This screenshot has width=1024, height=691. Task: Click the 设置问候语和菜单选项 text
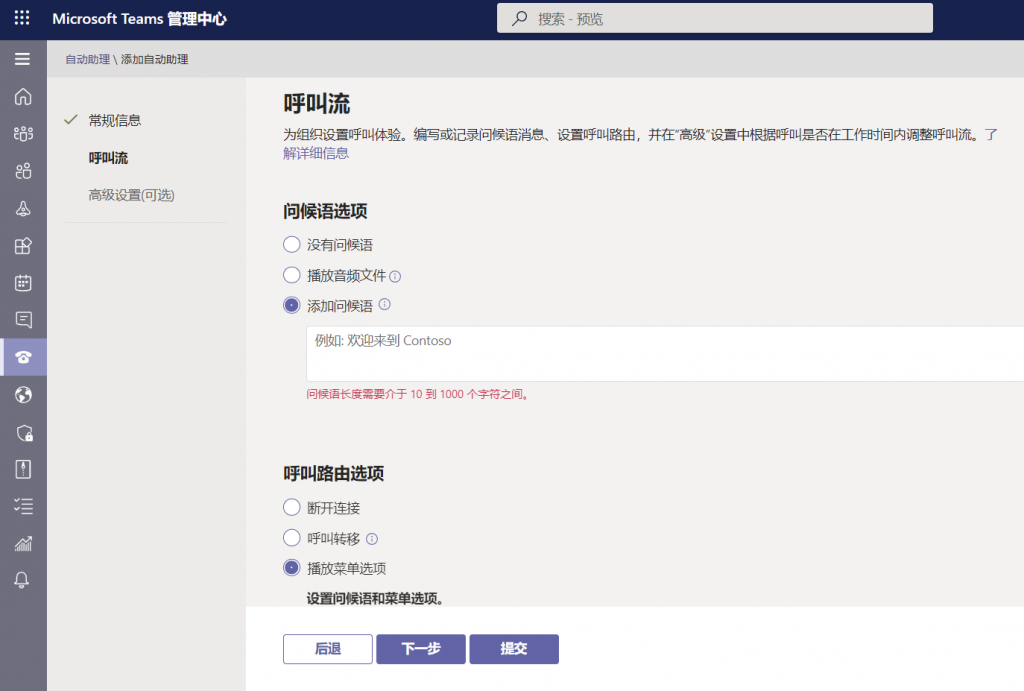click(376, 598)
